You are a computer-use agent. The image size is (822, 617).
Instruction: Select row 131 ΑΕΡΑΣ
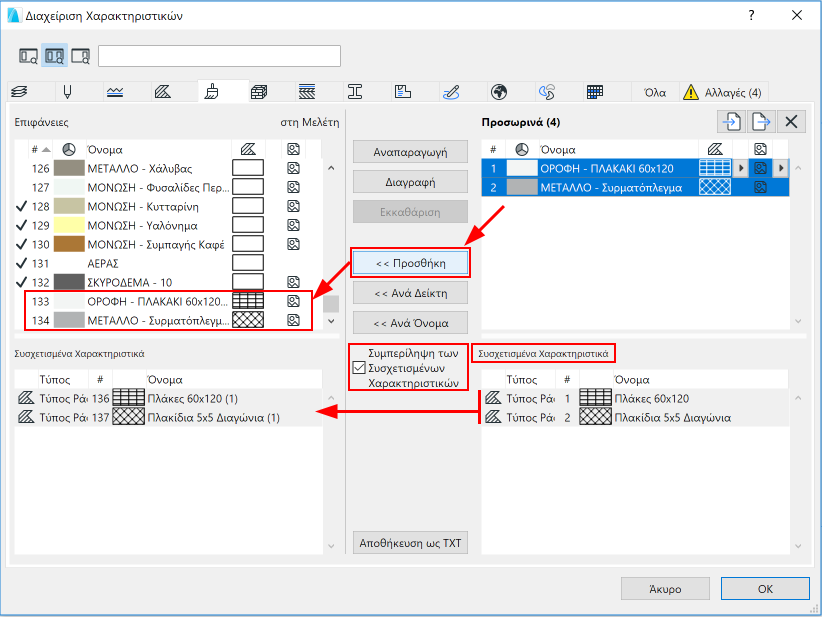(x=168, y=263)
